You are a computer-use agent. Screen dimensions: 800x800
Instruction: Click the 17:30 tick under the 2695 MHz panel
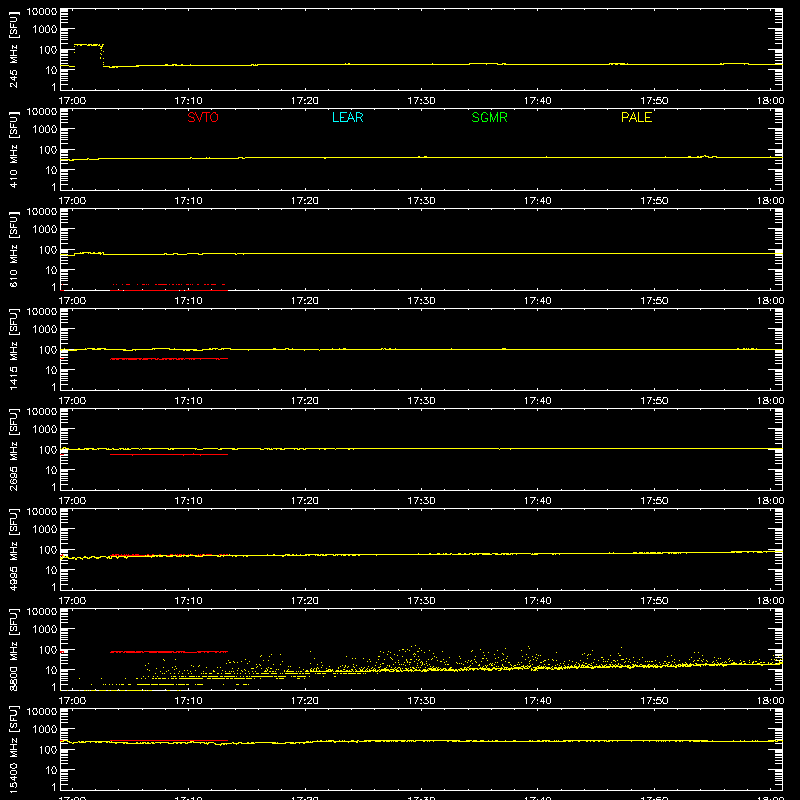(x=421, y=501)
